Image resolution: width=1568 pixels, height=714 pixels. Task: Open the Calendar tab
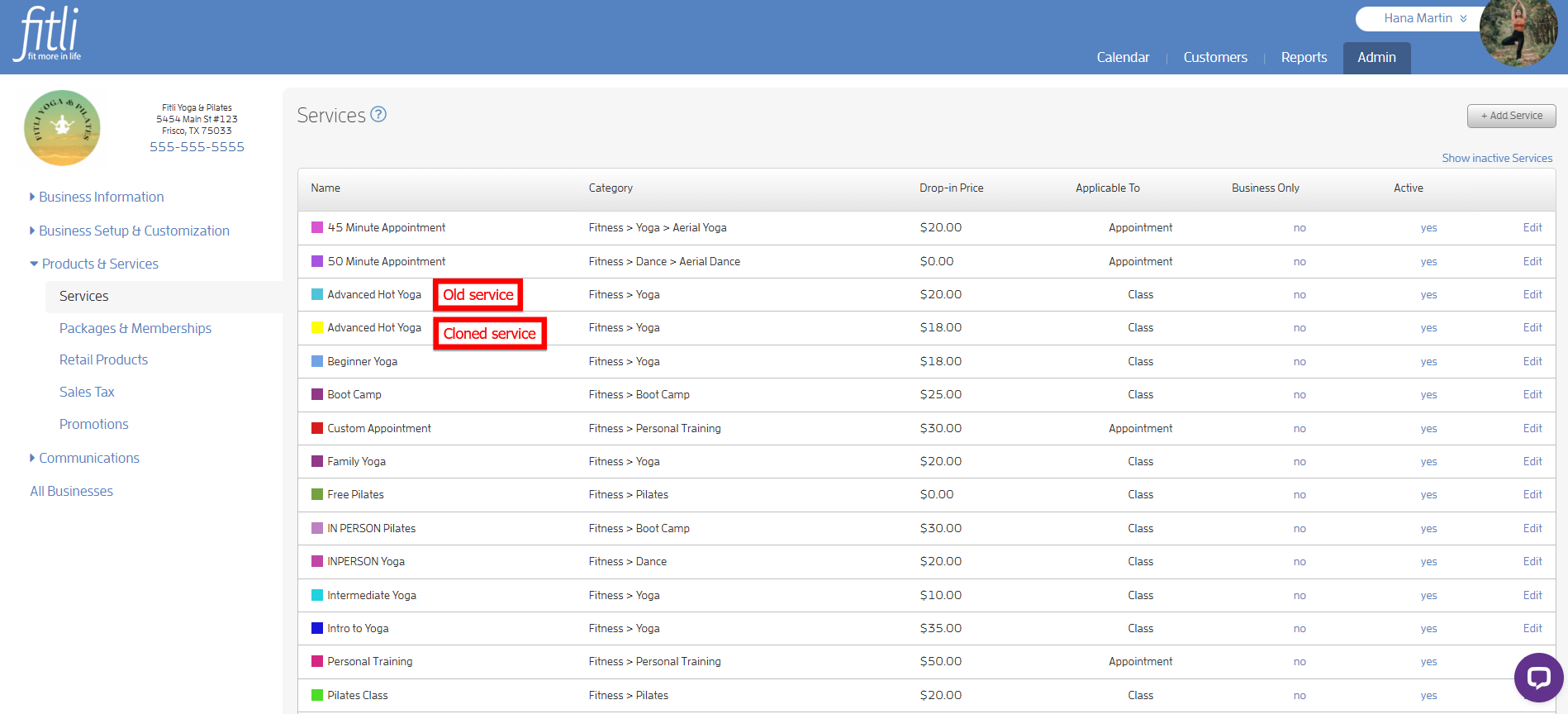pos(1123,57)
